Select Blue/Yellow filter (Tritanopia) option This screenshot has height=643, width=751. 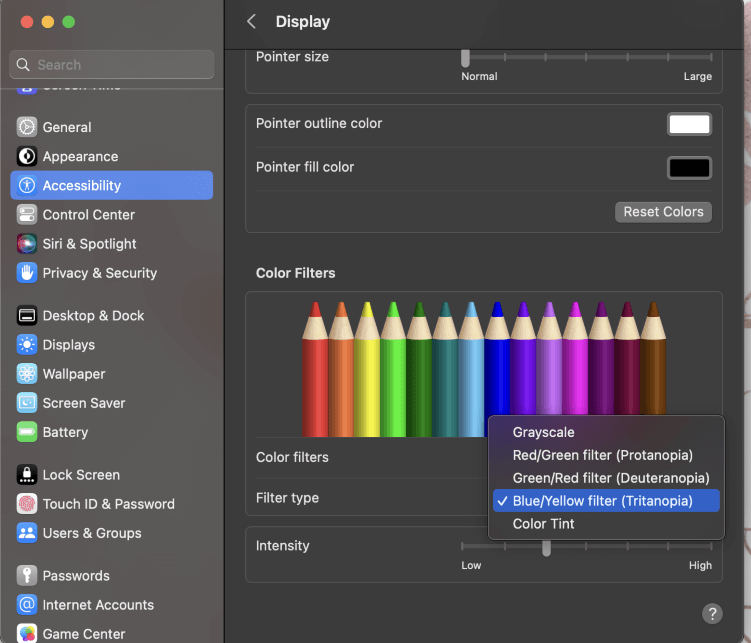[602, 500]
